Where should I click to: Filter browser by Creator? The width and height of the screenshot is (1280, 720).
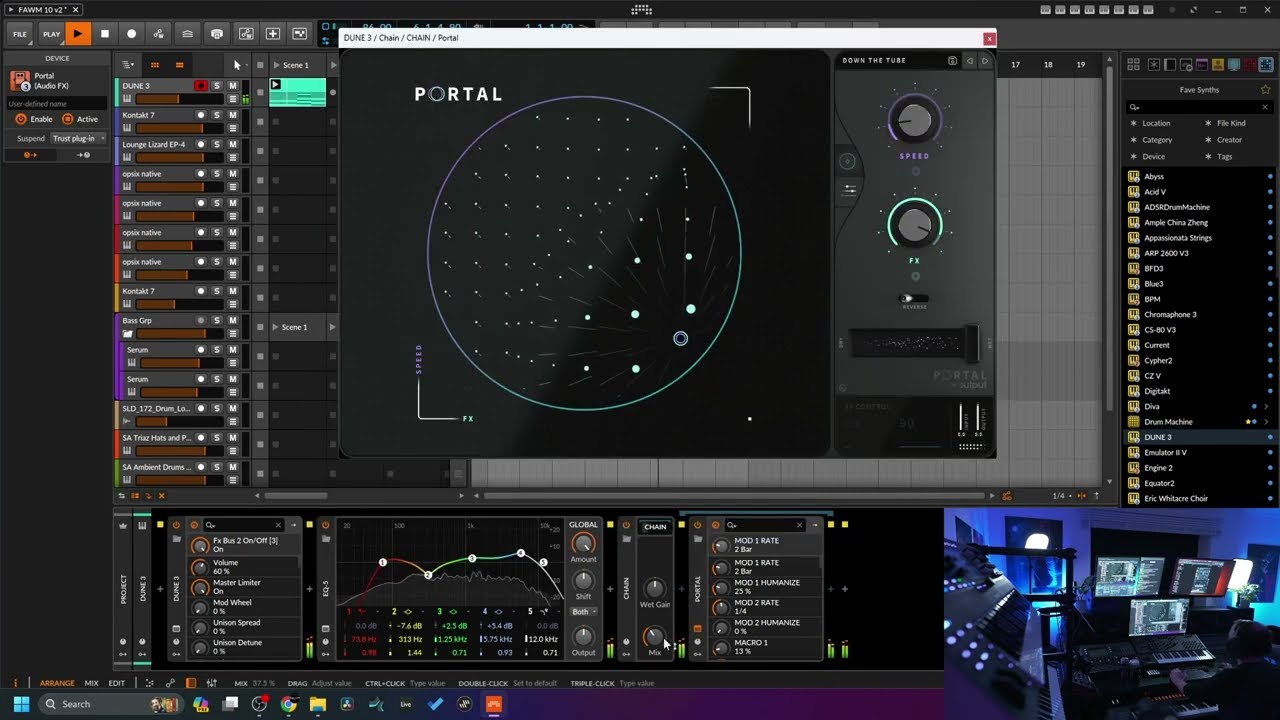click(x=1229, y=140)
